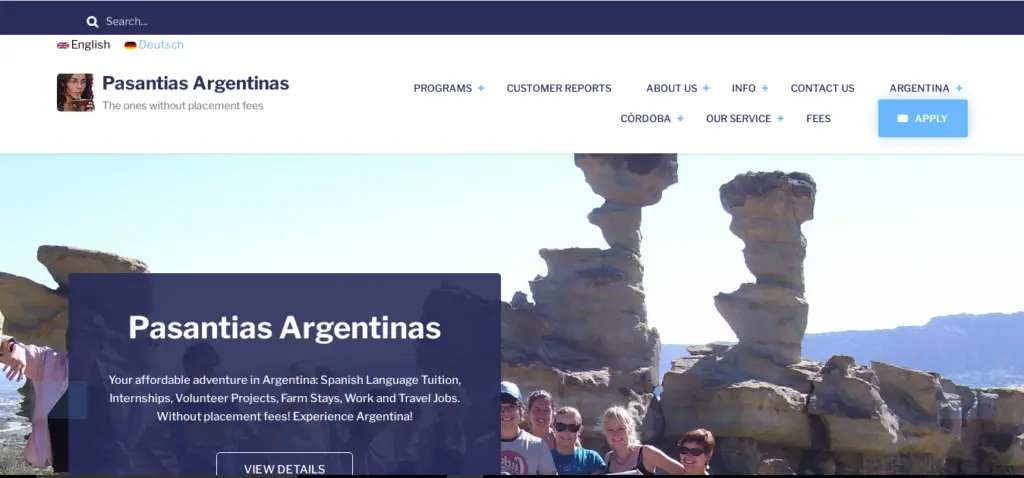
Task: Expand the Argentina submenu plus icon
Action: point(959,88)
